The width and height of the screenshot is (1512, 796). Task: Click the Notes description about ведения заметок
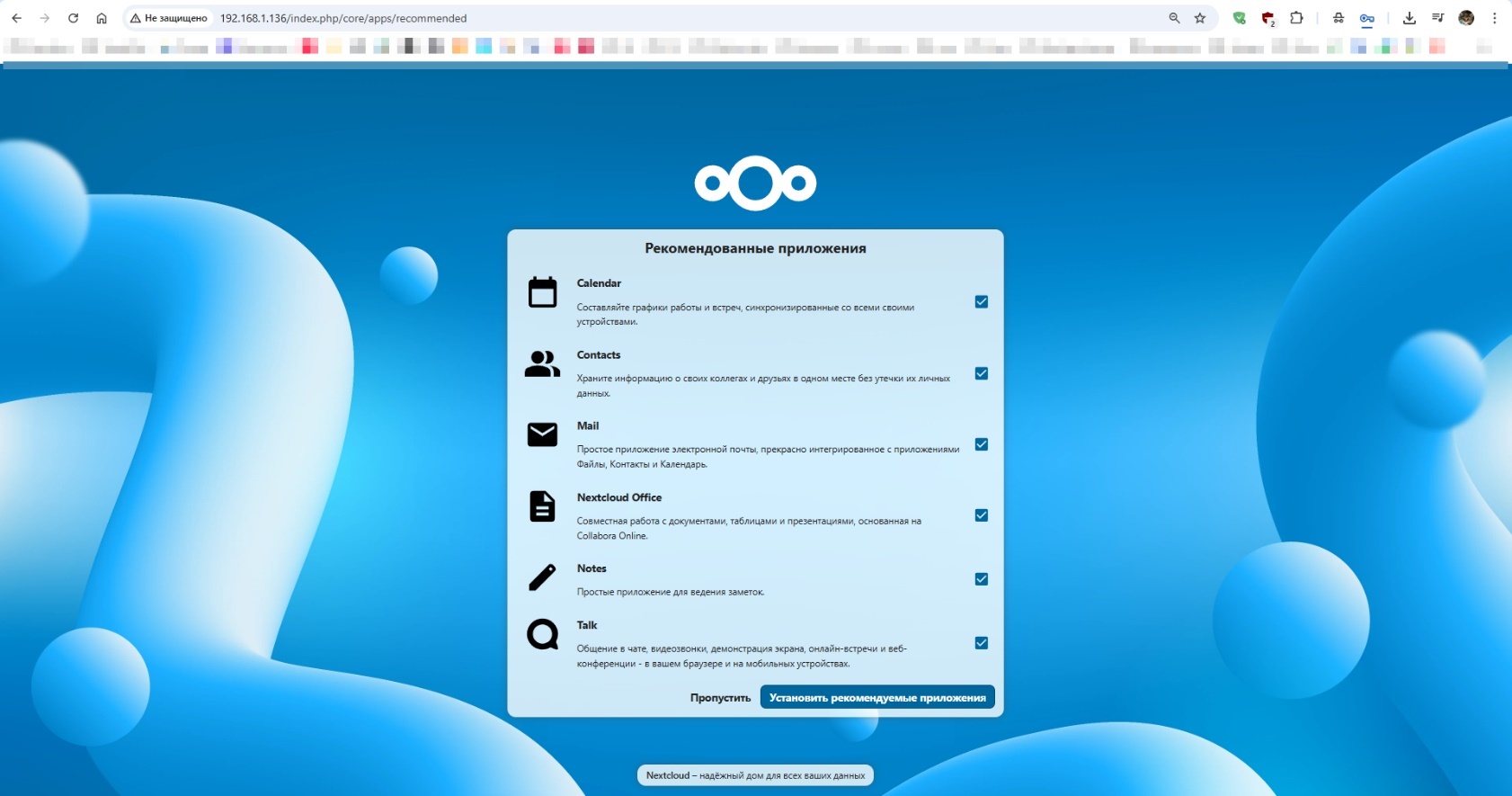(671, 592)
